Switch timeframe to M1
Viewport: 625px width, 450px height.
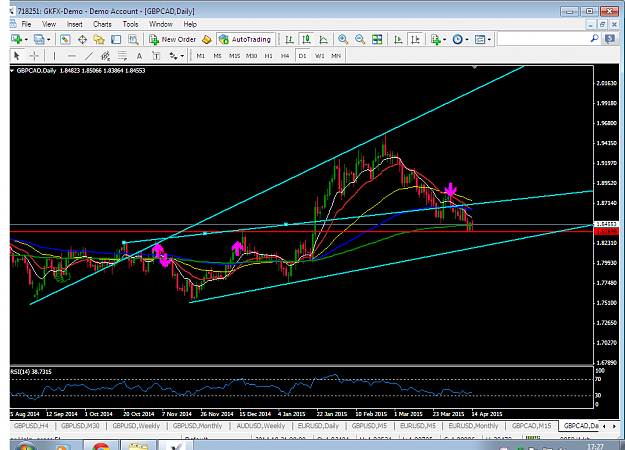[x=200, y=56]
